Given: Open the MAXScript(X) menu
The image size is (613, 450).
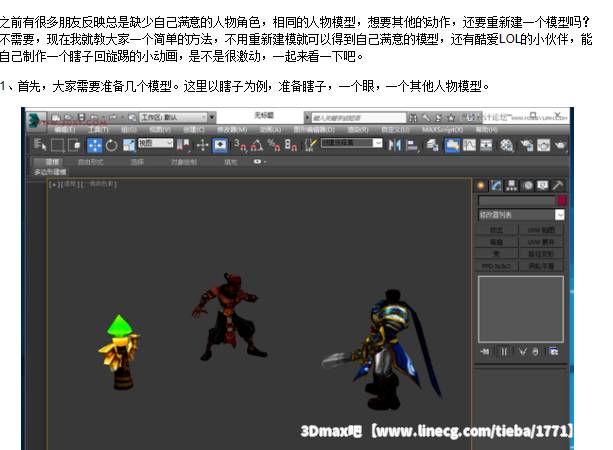Looking at the screenshot, I should pos(443,130).
